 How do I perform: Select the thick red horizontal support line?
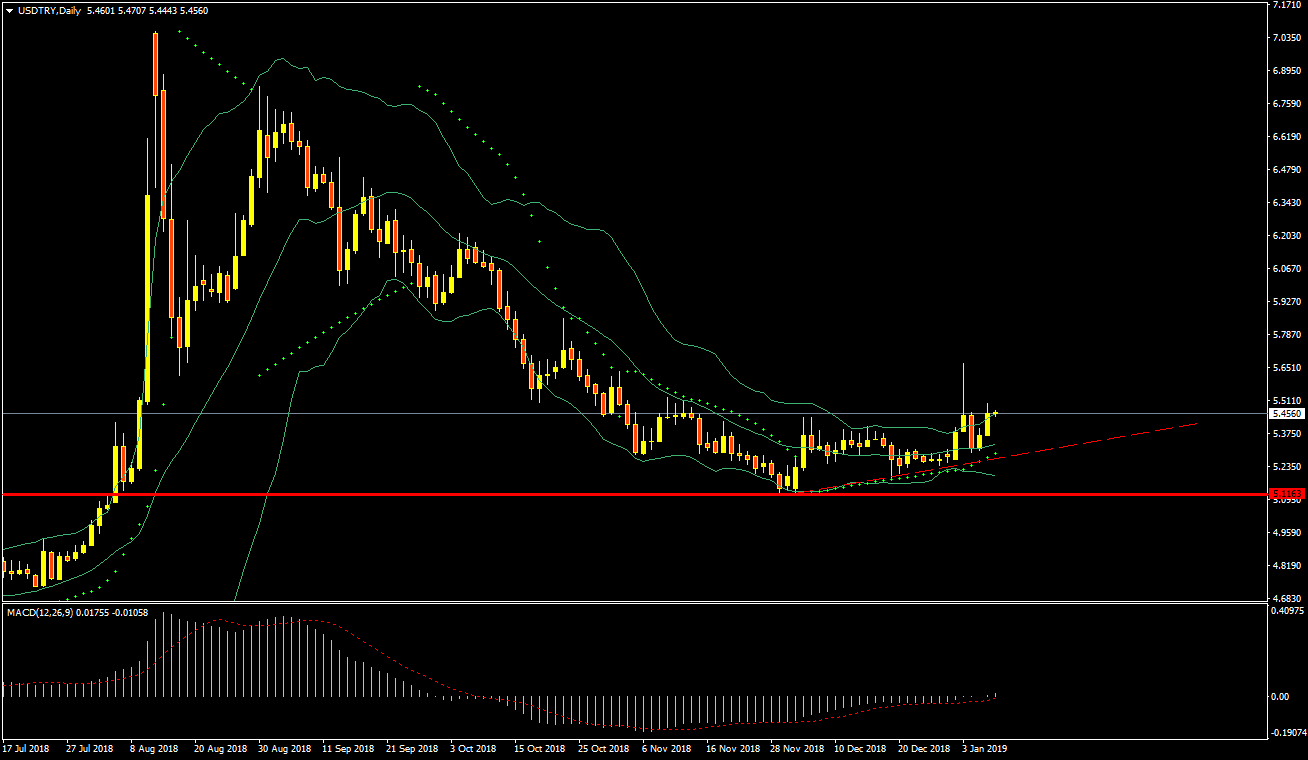pos(600,494)
